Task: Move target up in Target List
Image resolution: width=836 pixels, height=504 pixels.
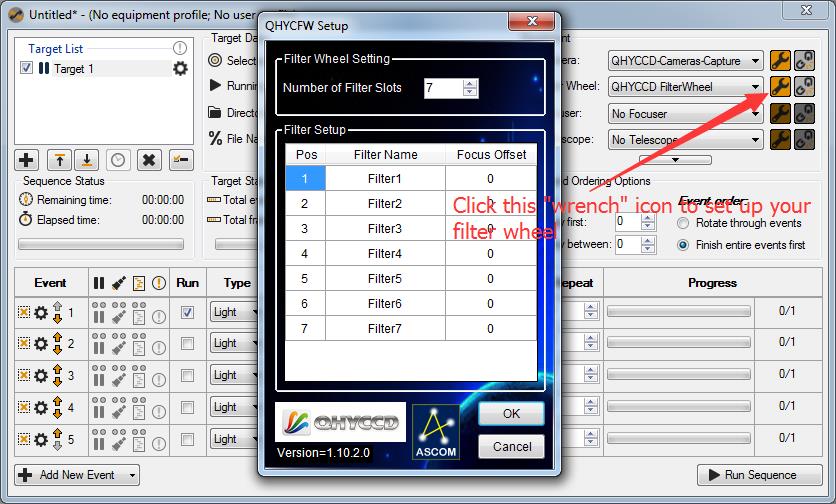Action: click(59, 159)
